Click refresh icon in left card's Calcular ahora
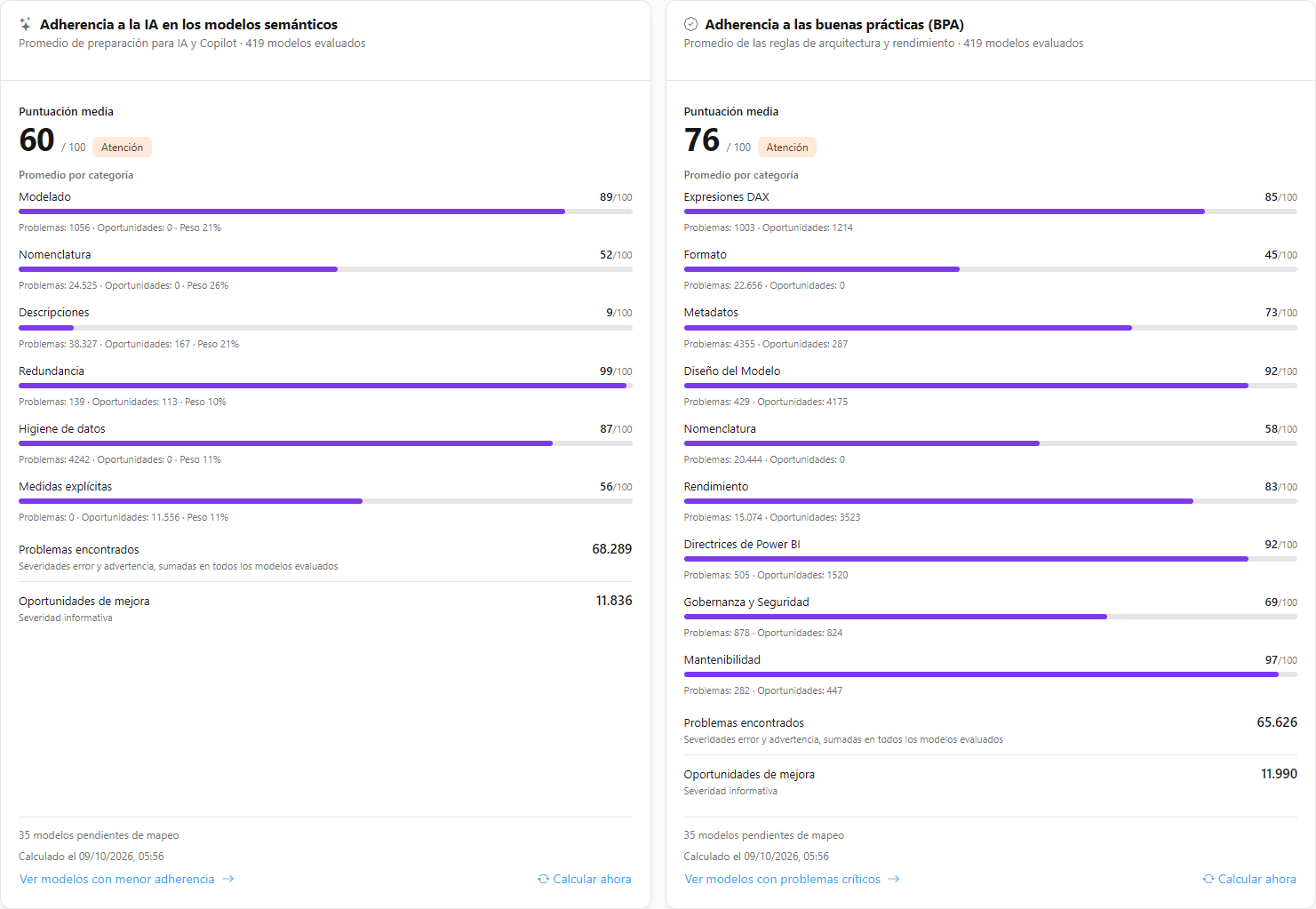Screen dimensions: 1316x909 (543, 879)
